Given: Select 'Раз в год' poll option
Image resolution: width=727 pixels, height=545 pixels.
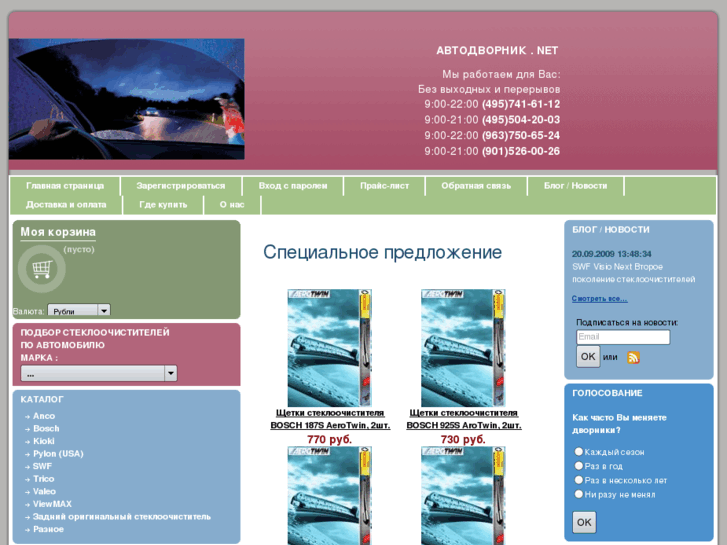Looking at the screenshot, I should pos(578,466).
